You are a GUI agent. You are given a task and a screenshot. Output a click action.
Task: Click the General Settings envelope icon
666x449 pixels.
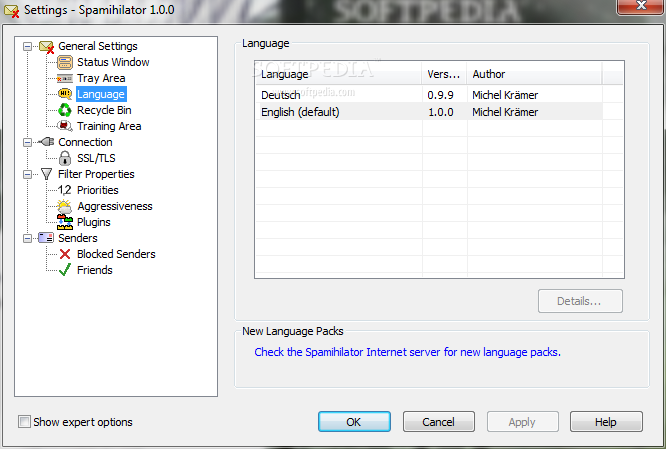pos(46,46)
